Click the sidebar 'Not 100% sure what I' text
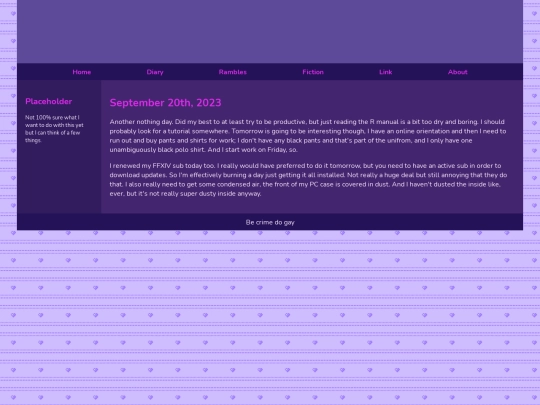Screen dimensions: 540x405 tap(54, 129)
